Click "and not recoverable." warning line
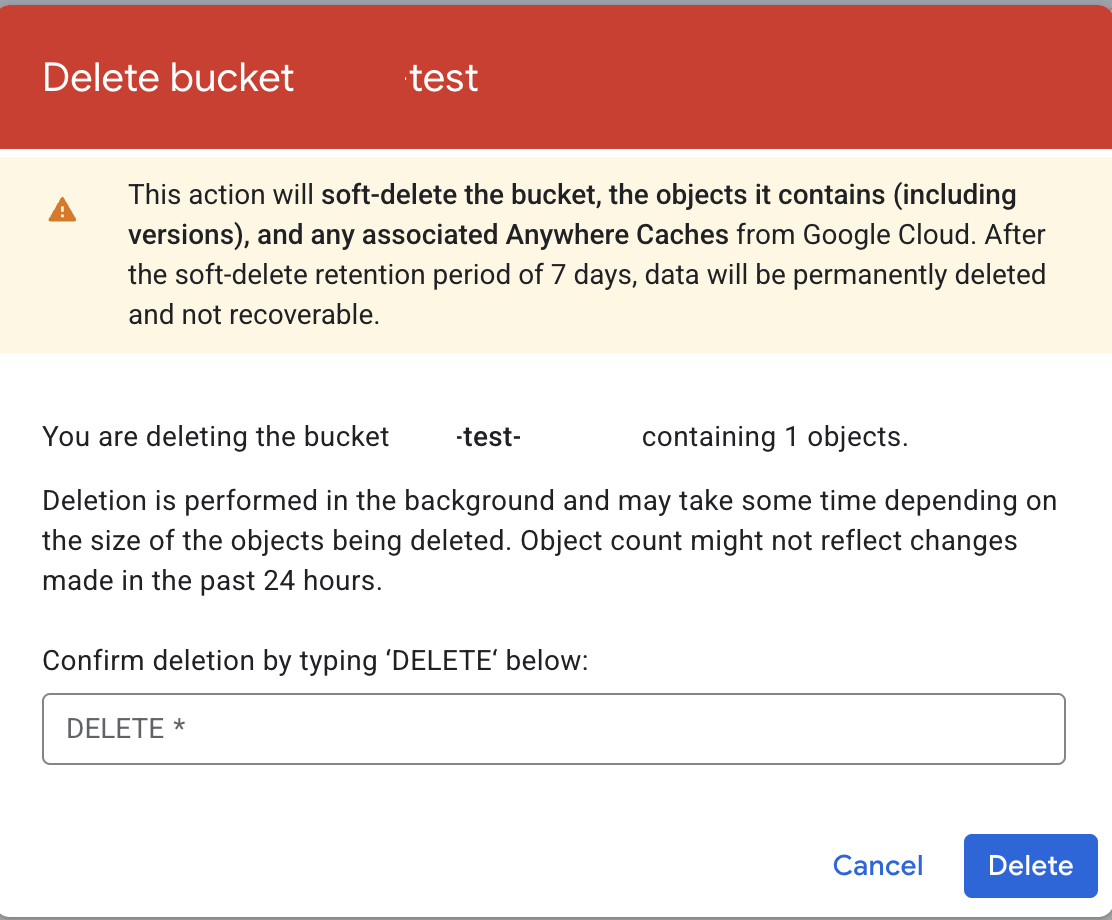Image resolution: width=1112 pixels, height=920 pixels. (x=254, y=315)
